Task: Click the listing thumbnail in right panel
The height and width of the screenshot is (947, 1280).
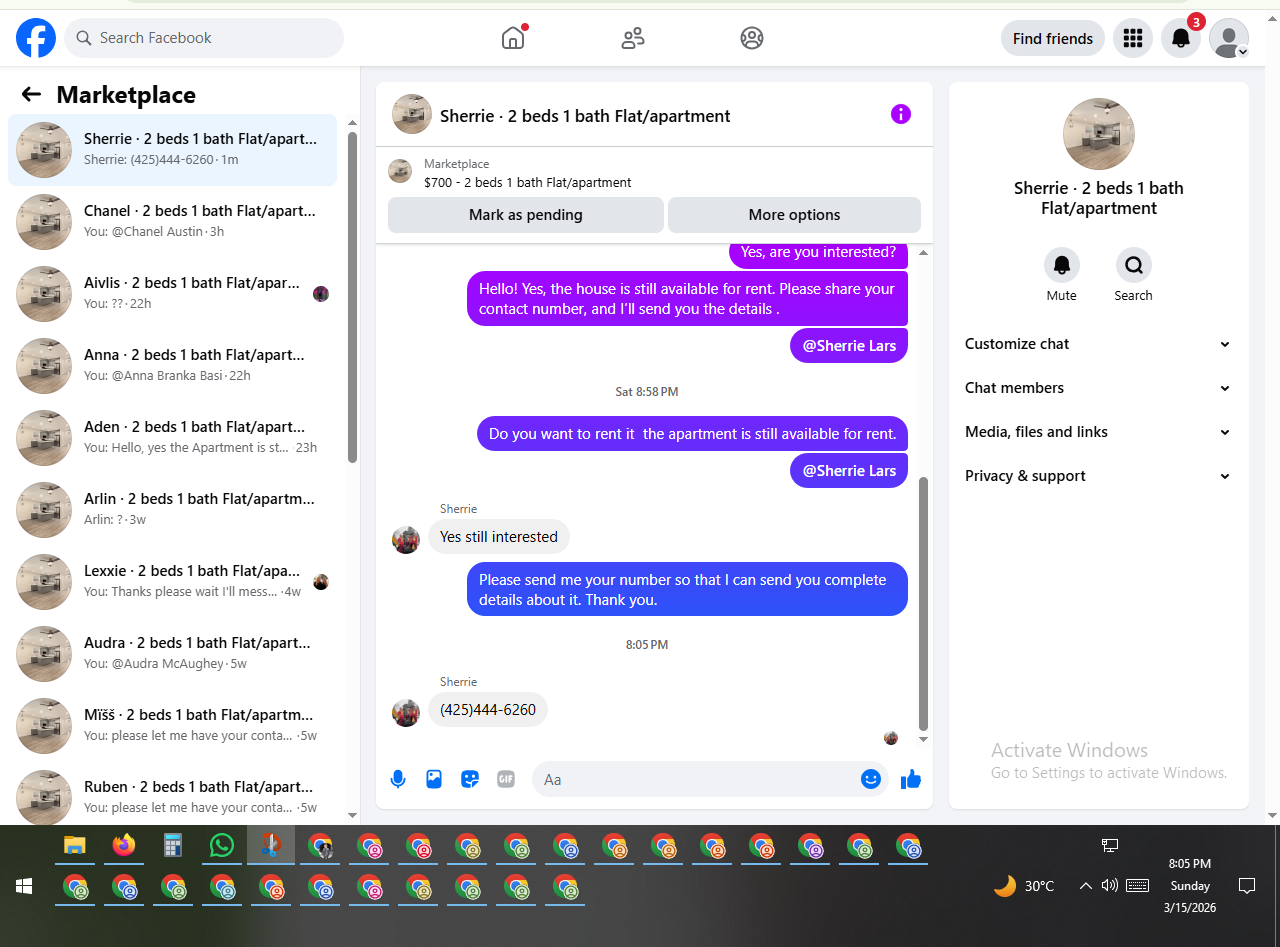Action: [1099, 134]
